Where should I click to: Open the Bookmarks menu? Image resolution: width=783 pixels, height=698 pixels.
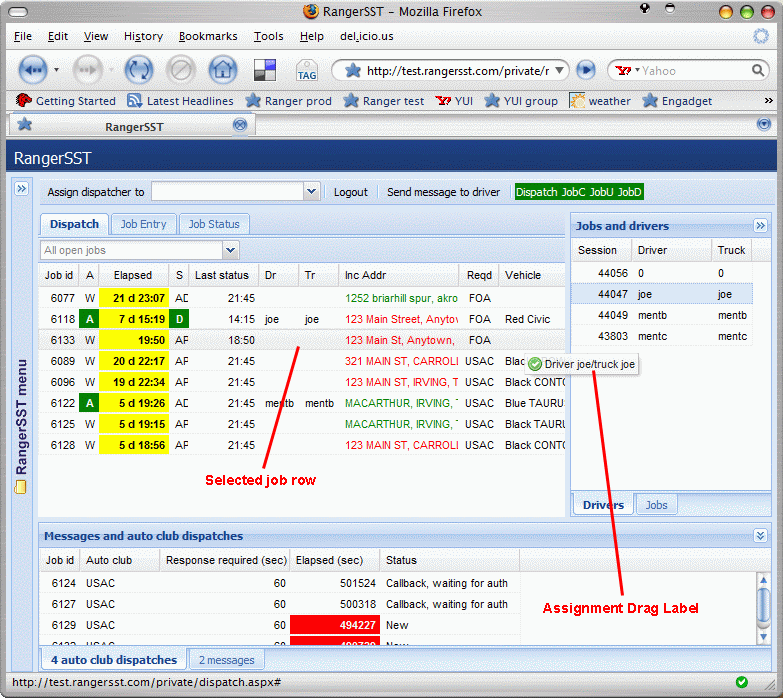click(208, 36)
